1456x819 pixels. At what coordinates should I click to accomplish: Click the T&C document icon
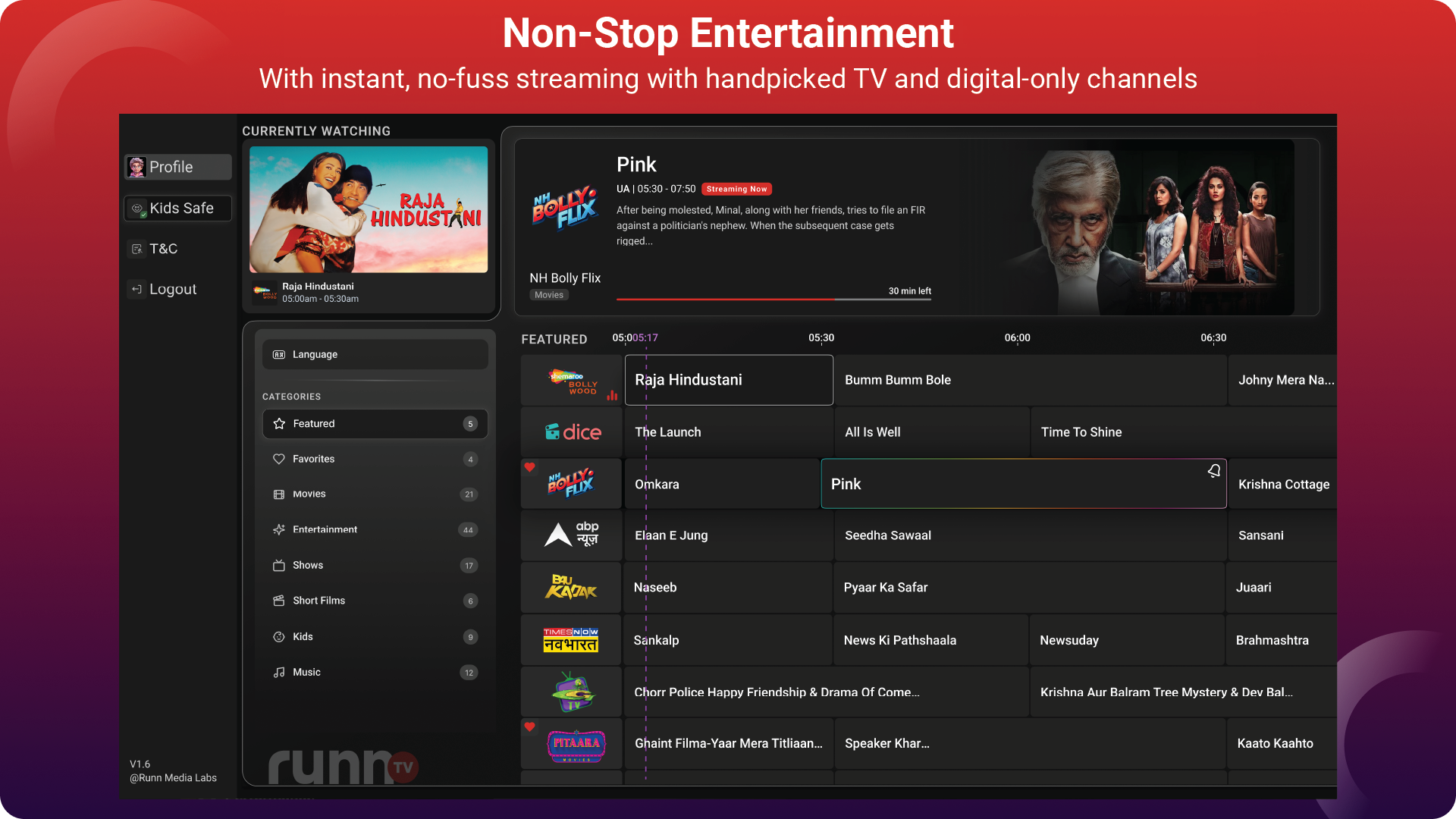pos(136,249)
